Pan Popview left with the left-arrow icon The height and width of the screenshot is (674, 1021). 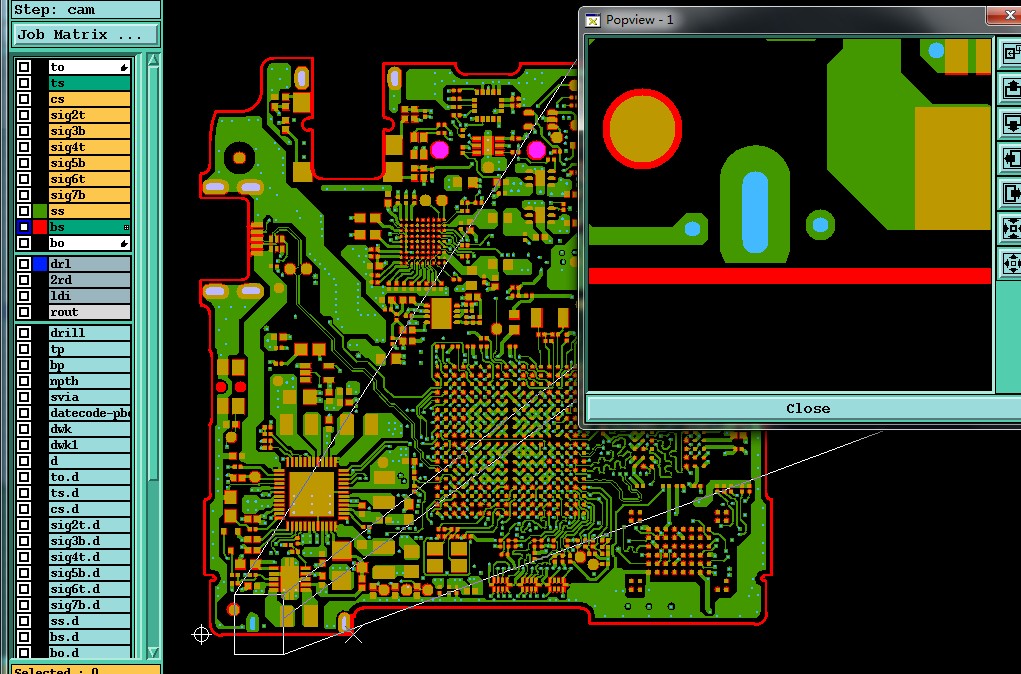[x=1011, y=158]
